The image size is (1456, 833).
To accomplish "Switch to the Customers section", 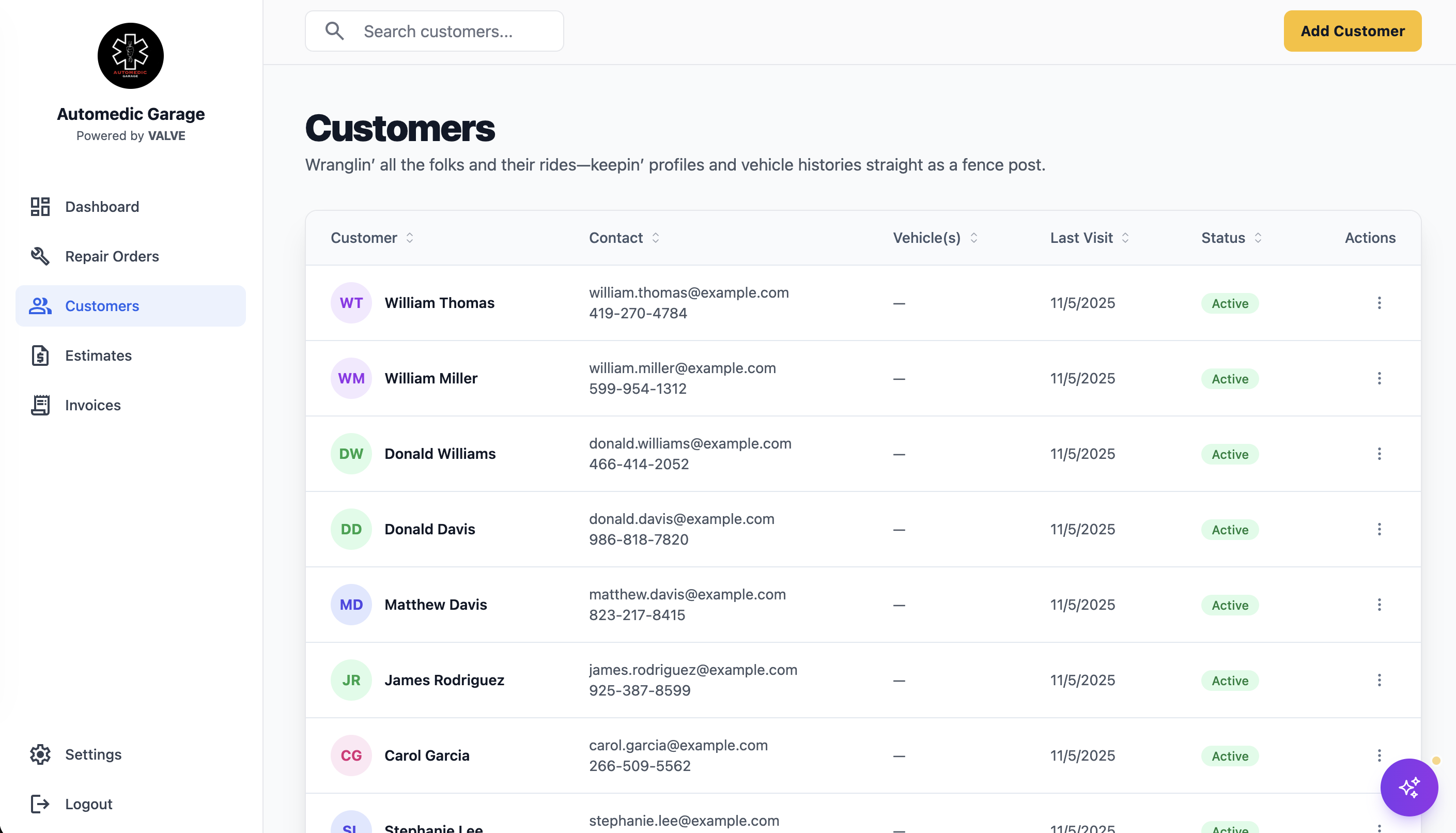I will point(102,305).
